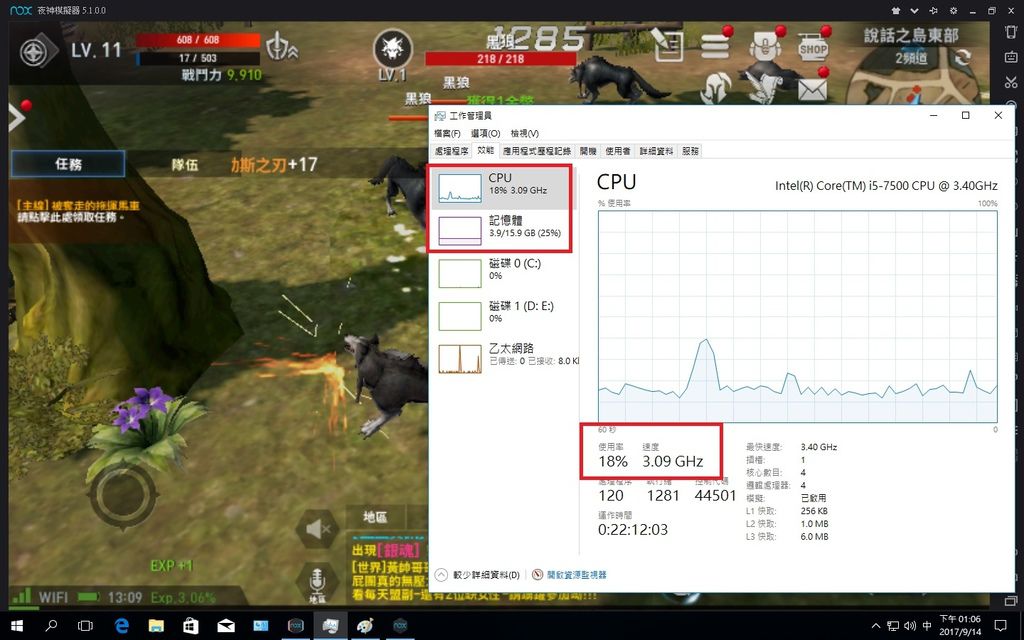Select the 隊伍 party tab in game
Viewport: 1024px width, 640px height.
(x=185, y=165)
